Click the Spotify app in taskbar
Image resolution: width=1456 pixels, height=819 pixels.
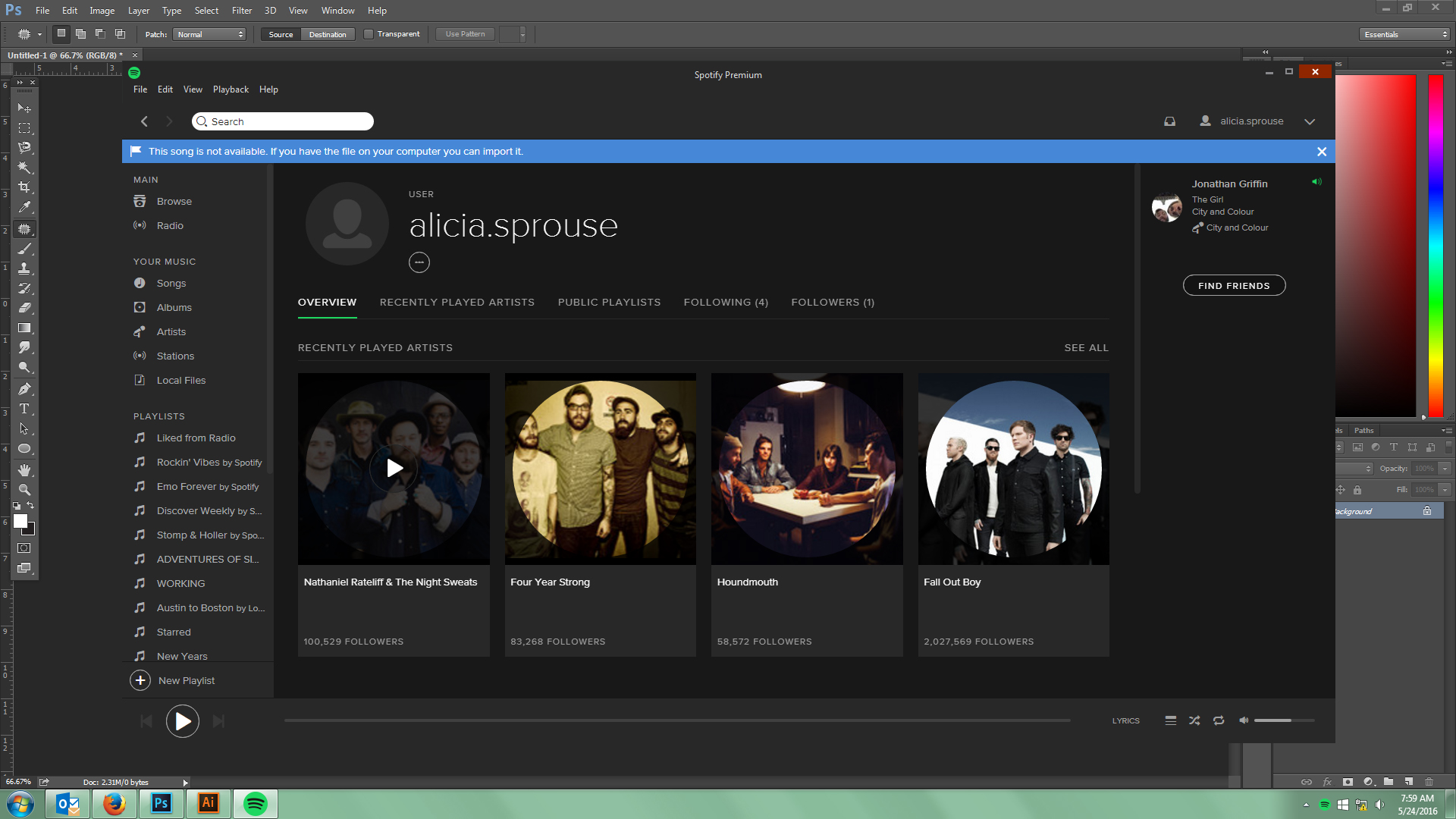point(255,804)
